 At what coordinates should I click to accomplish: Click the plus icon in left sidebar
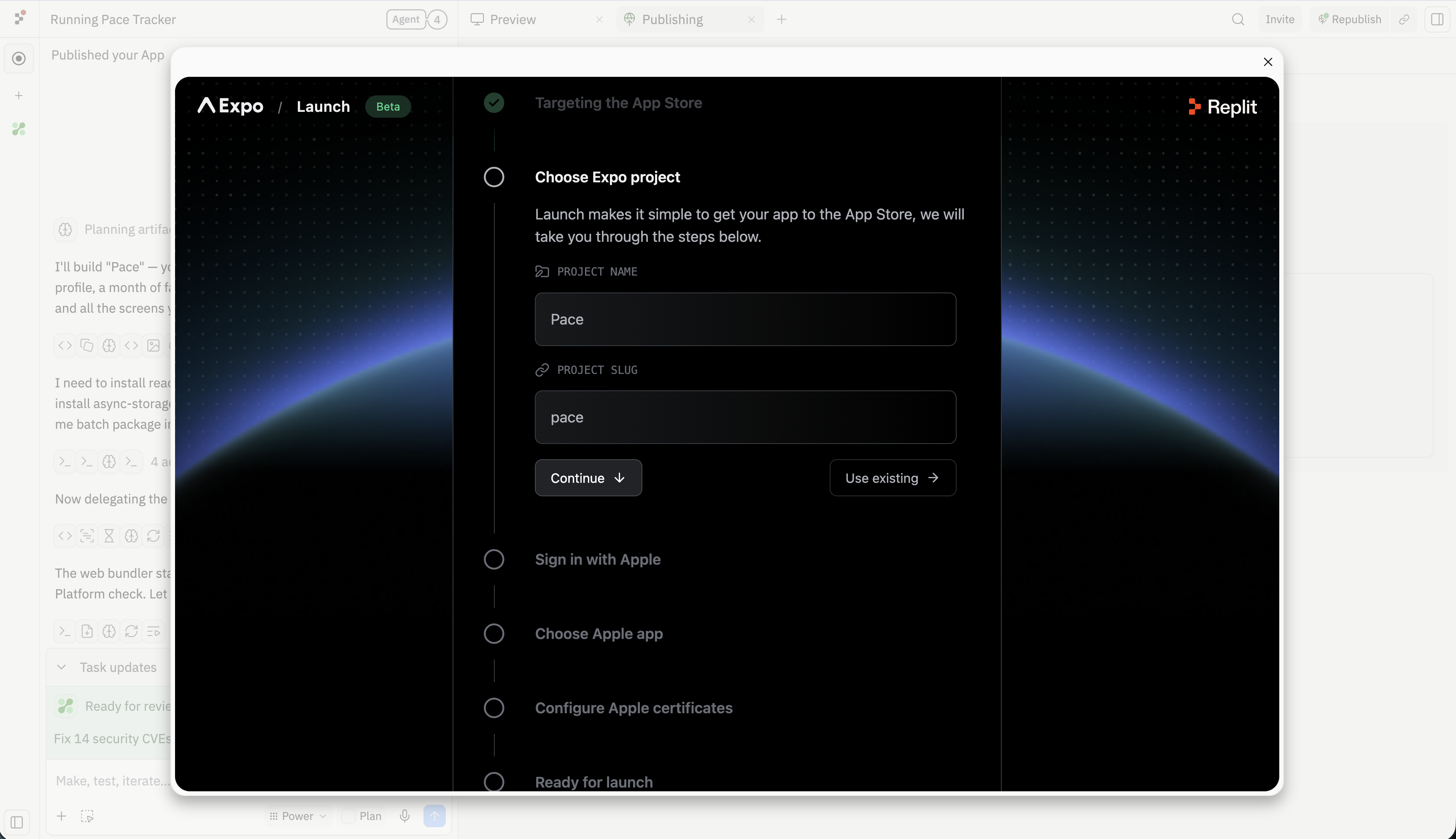click(x=19, y=96)
